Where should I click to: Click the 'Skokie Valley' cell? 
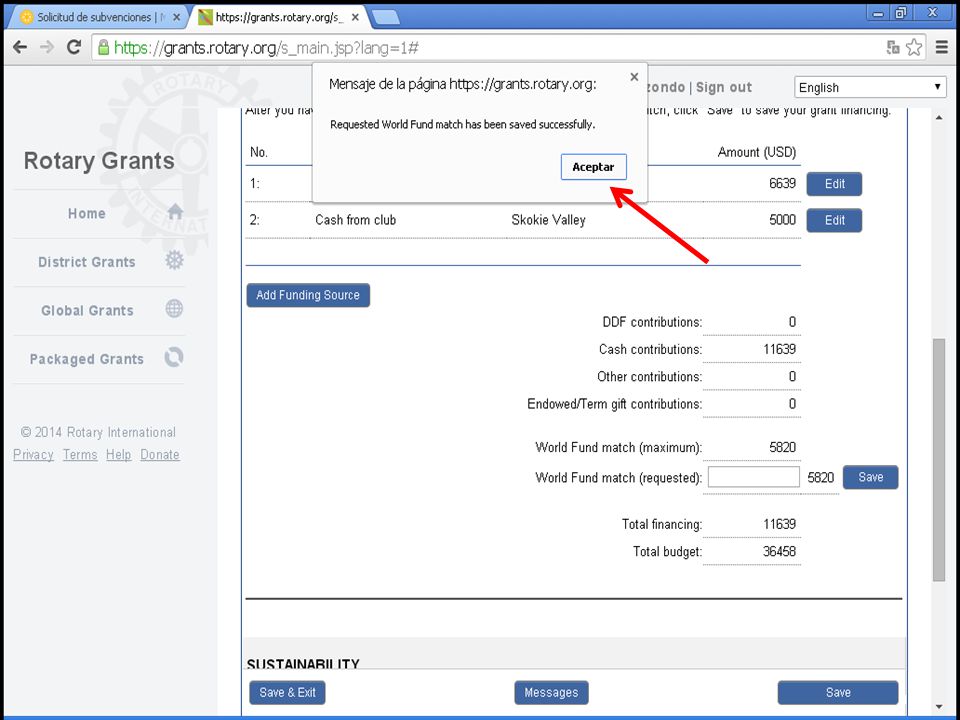click(549, 220)
